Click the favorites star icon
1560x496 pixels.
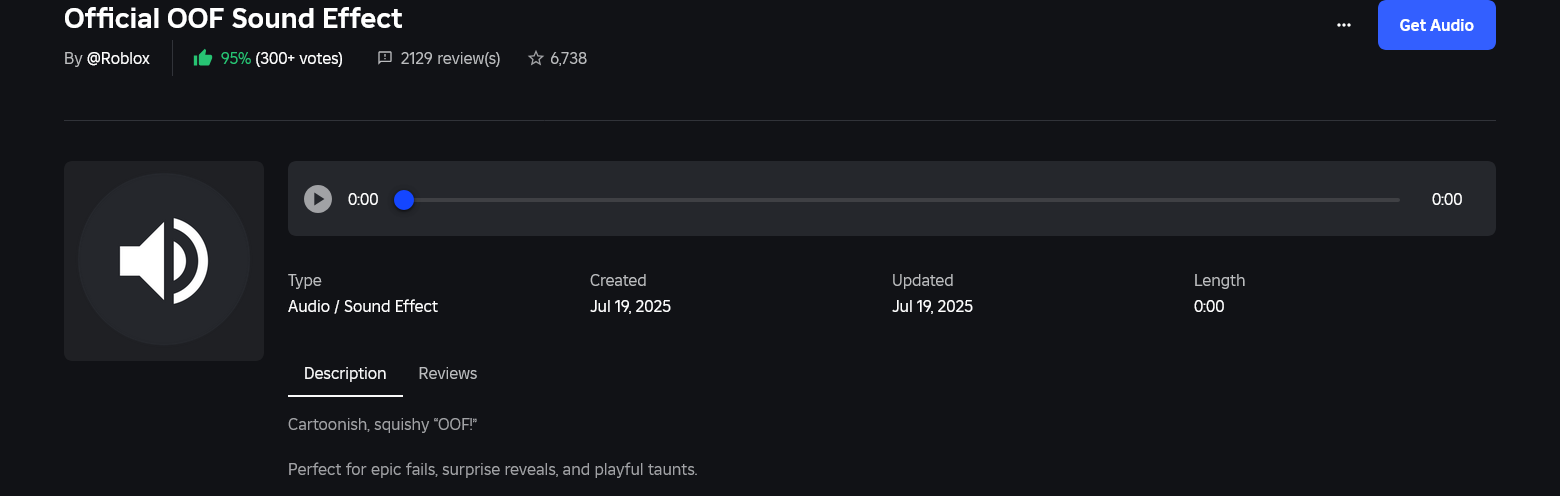point(535,58)
